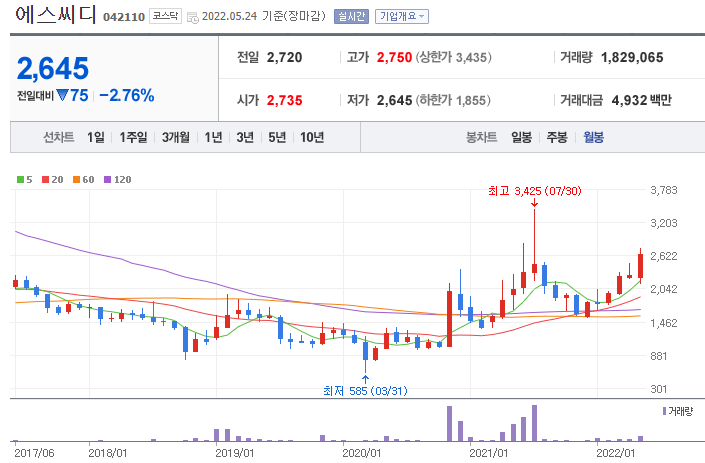
Task: Click the 상한가 3,435 text
Action: pos(453,58)
